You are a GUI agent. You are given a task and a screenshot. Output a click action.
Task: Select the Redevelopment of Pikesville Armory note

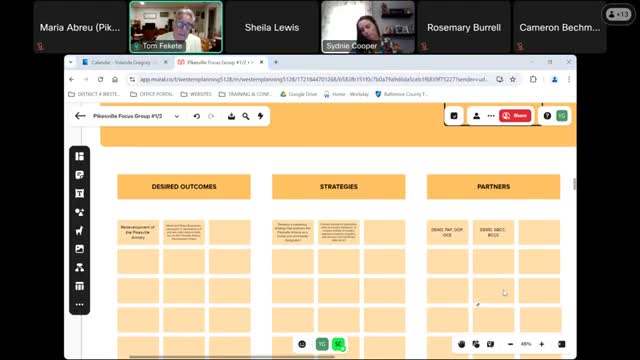point(138,232)
